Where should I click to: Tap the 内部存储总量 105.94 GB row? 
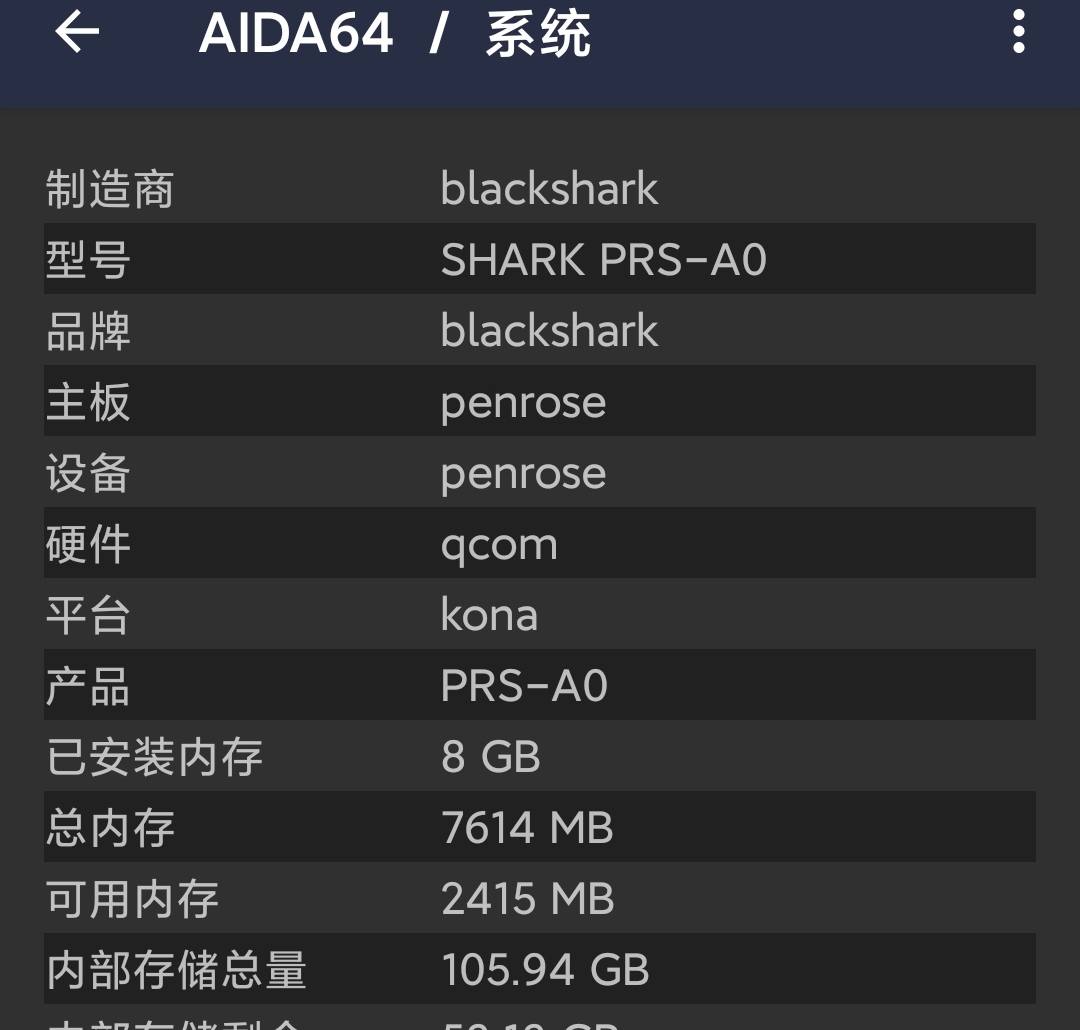pyautogui.click(x=540, y=969)
